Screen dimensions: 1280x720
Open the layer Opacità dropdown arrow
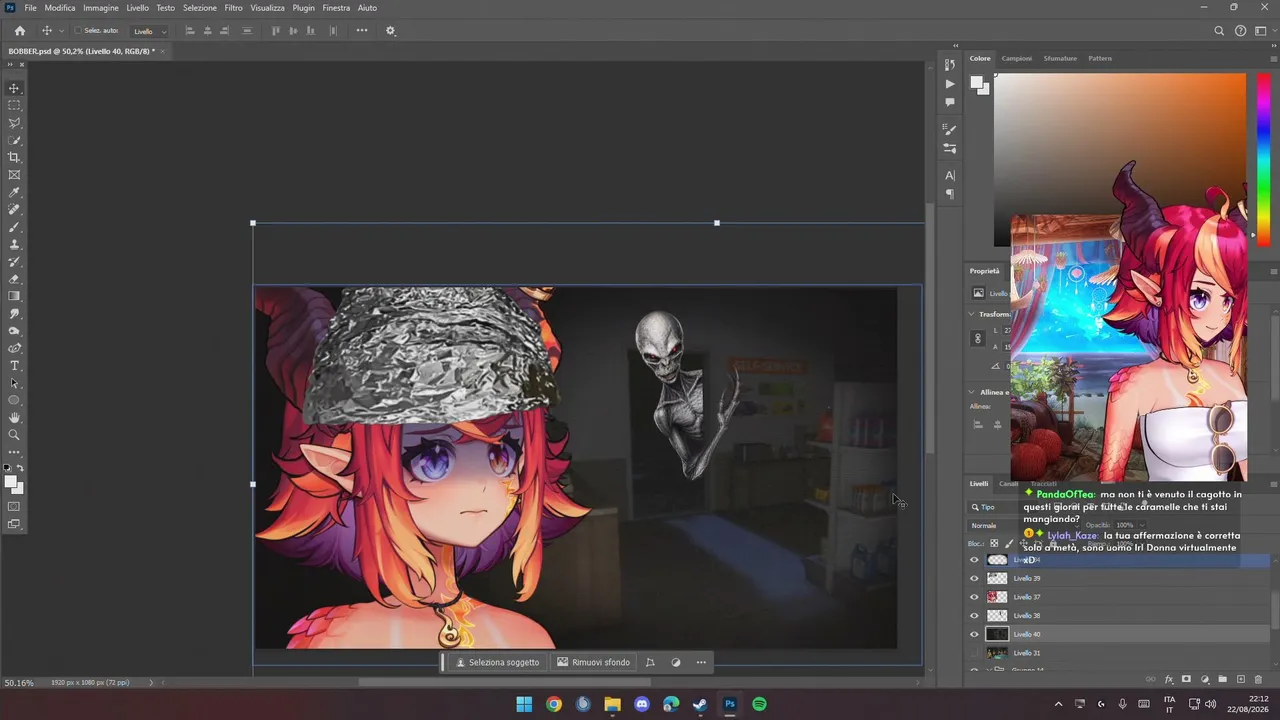1141,525
